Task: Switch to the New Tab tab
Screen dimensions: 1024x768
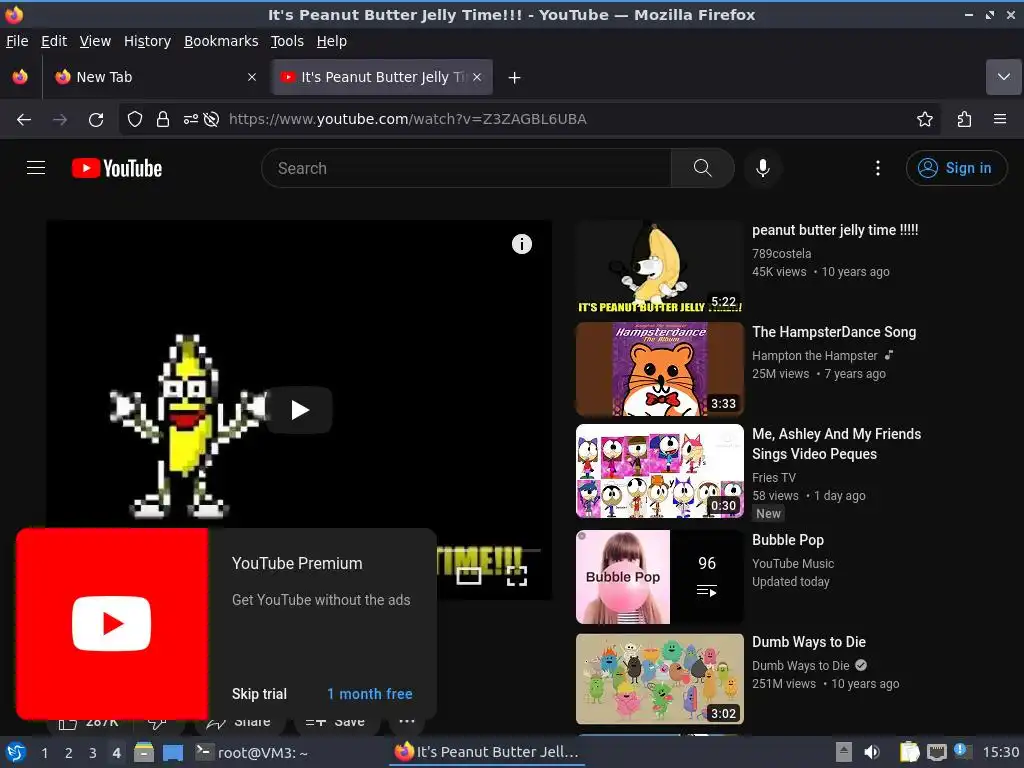Action: 155,77
